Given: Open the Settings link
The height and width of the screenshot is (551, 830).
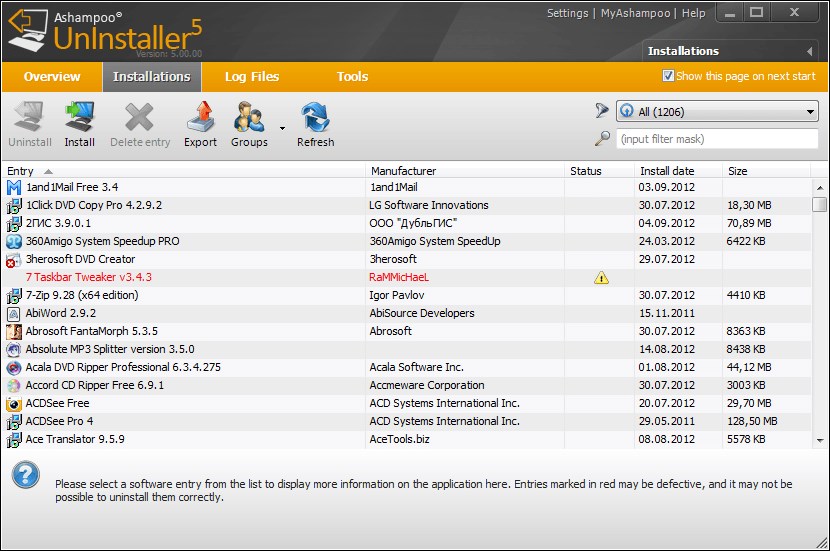Looking at the screenshot, I should coord(567,13).
